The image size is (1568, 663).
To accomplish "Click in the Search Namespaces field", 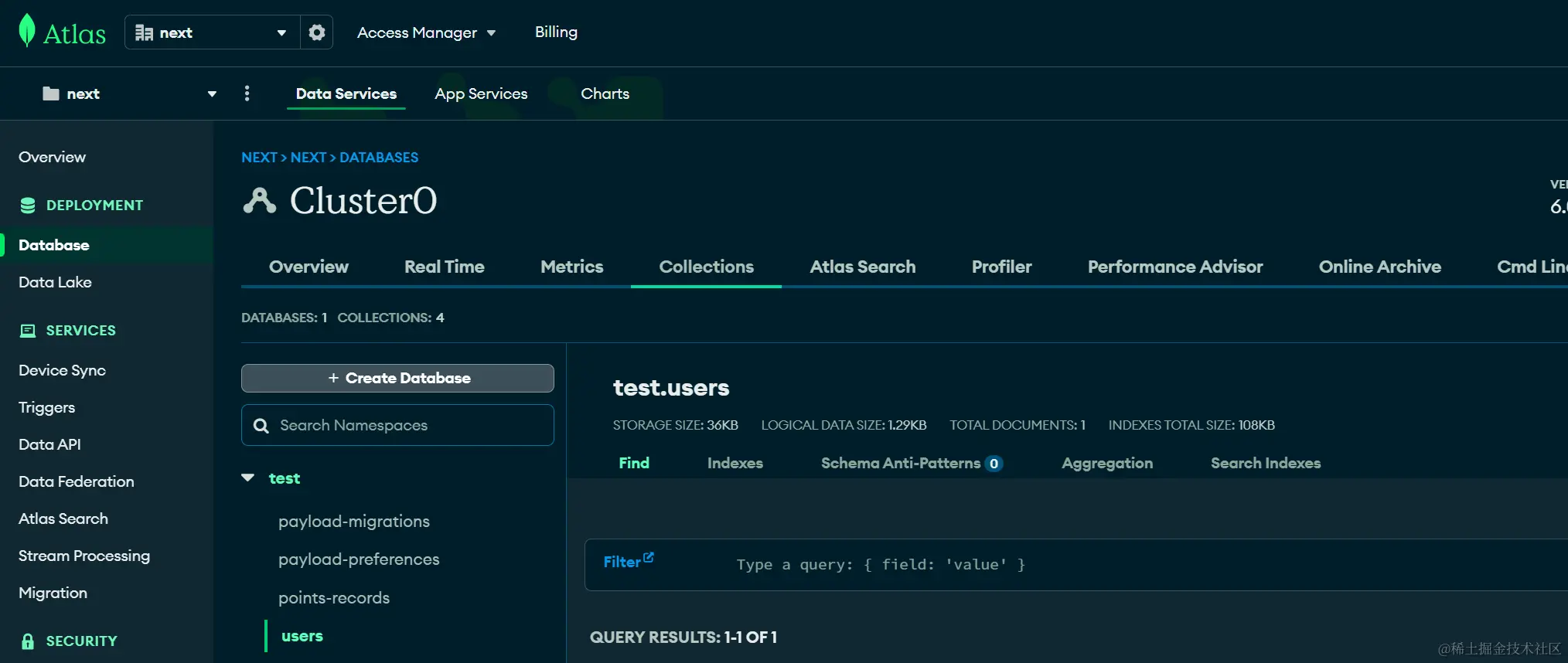I will coord(397,425).
